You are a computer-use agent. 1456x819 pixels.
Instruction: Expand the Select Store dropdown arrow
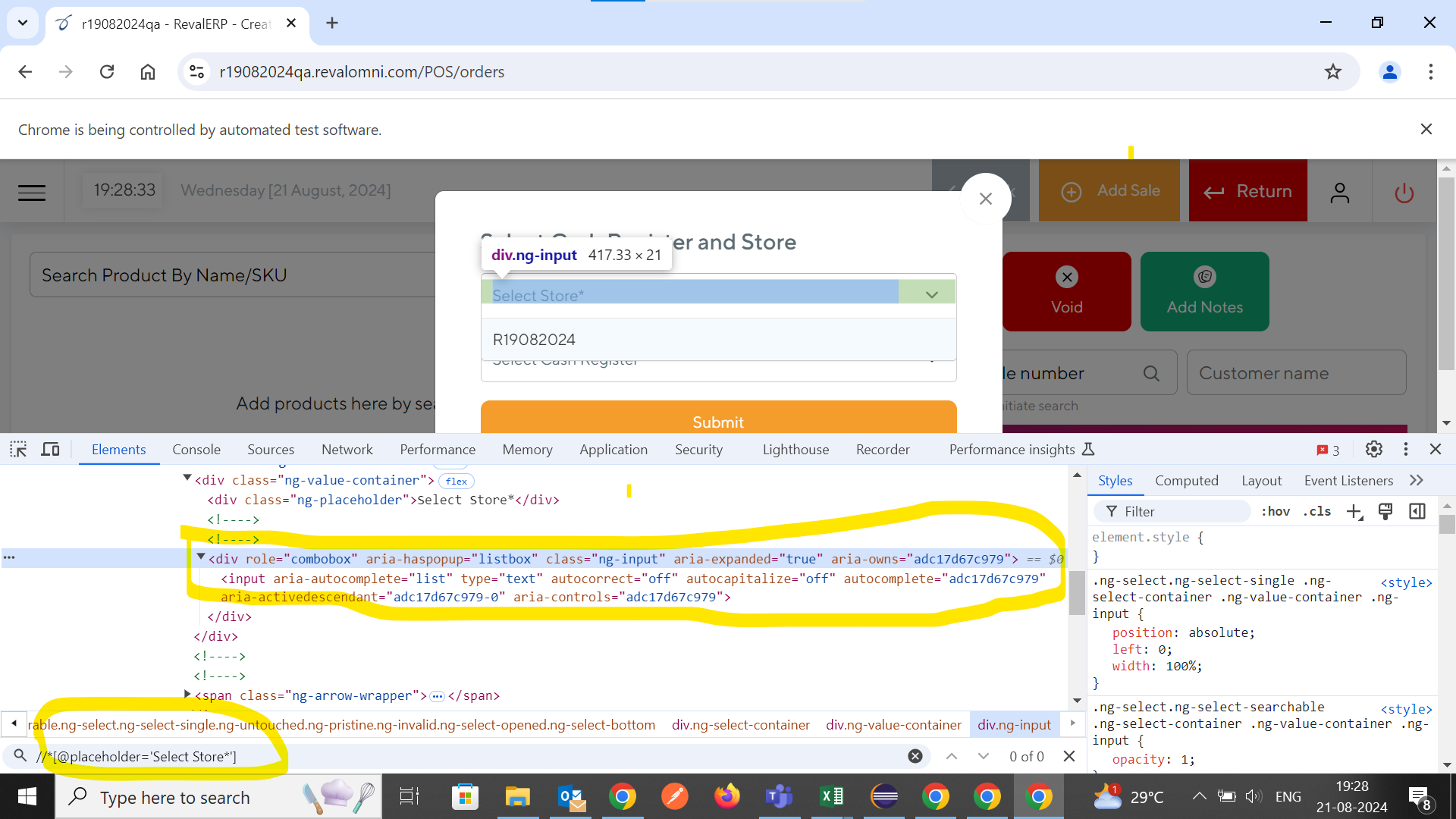[931, 295]
